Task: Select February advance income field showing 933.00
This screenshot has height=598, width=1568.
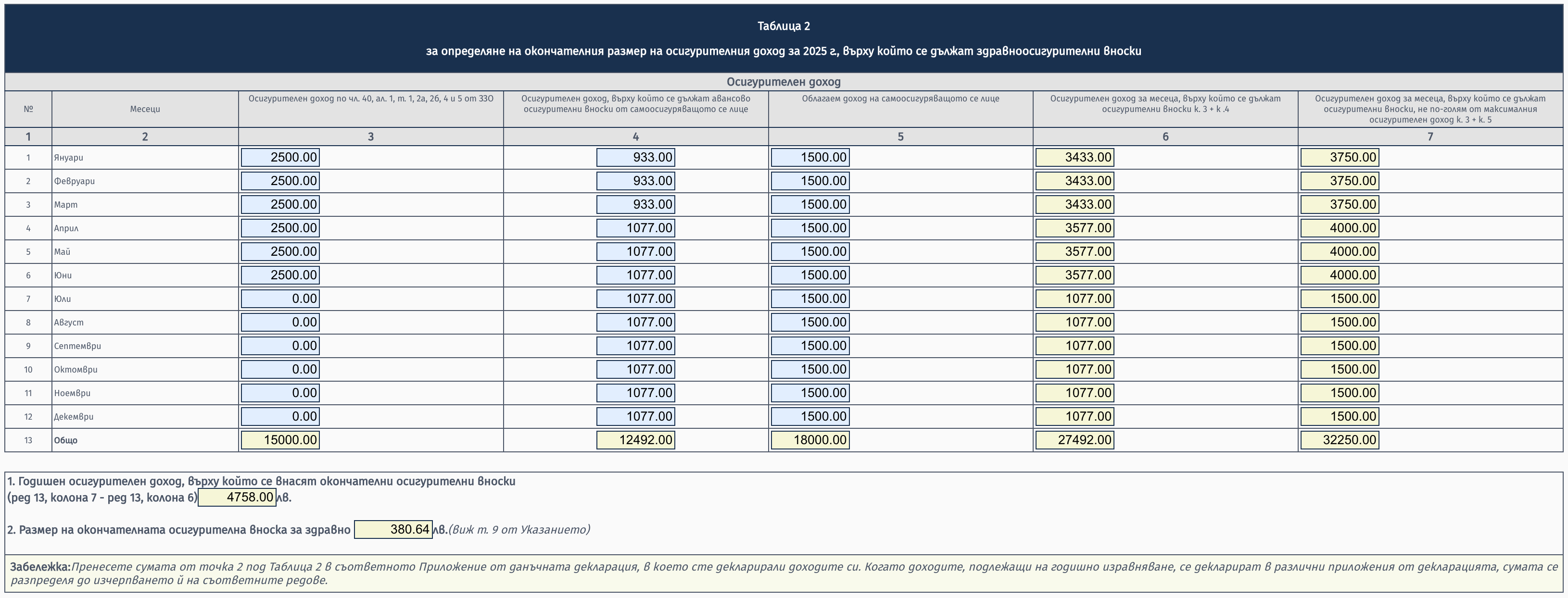Action: [x=635, y=181]
